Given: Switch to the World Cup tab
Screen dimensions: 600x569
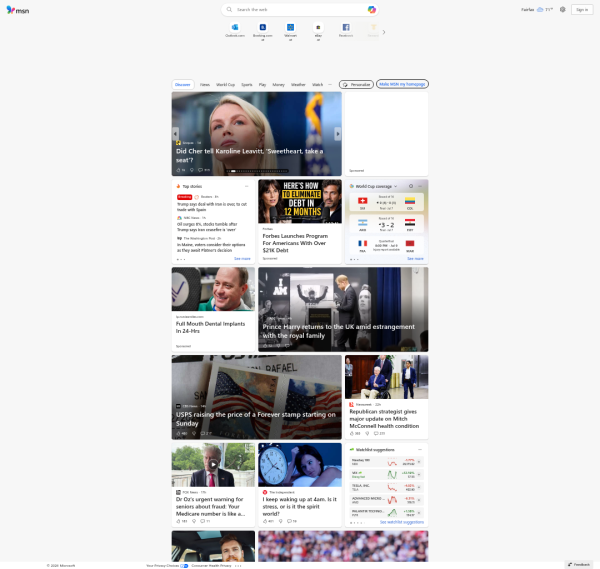Looking at the screenshot, I should point(225,85).
